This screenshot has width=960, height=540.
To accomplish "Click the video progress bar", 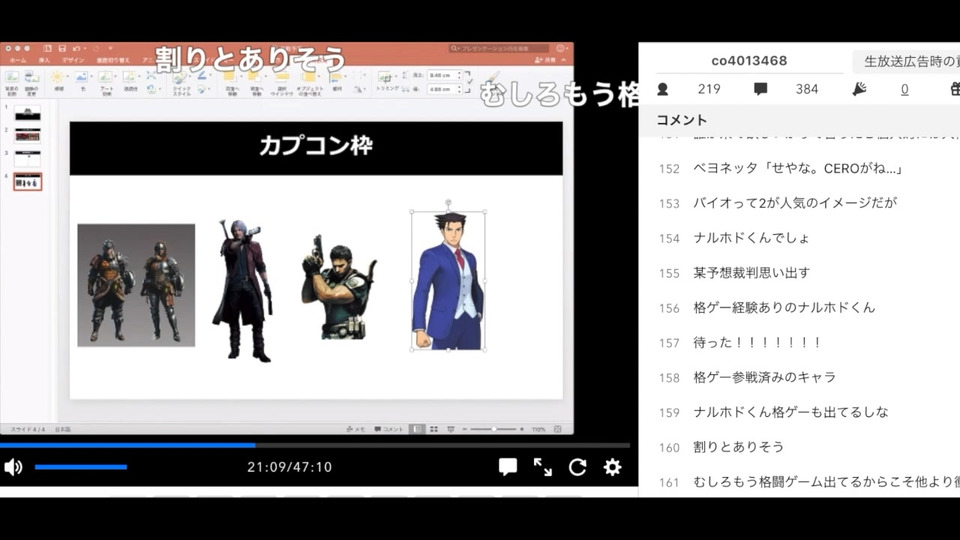I will click(315, 445).
